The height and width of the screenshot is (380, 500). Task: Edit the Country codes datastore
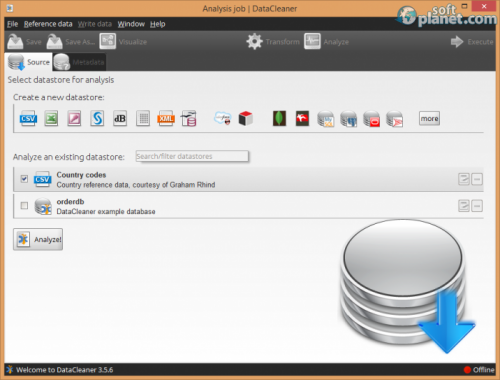[x=464, y=179]
